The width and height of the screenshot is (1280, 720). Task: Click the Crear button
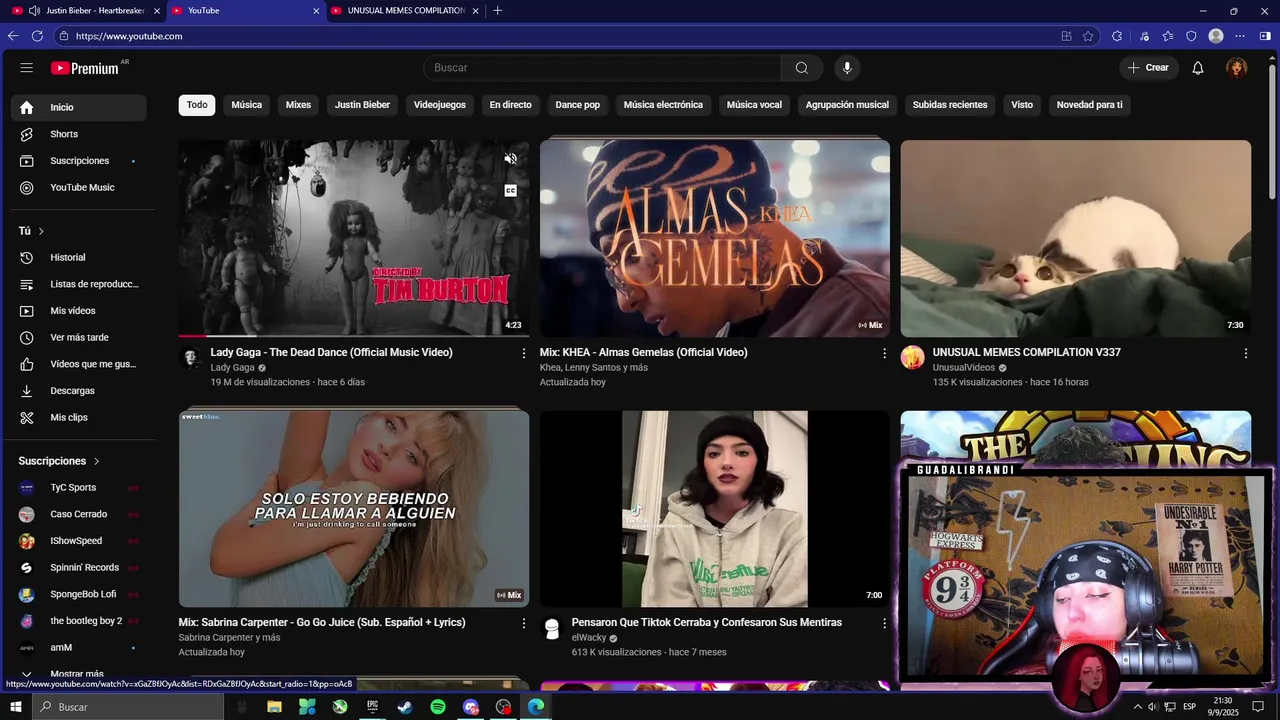point(1148,68)
